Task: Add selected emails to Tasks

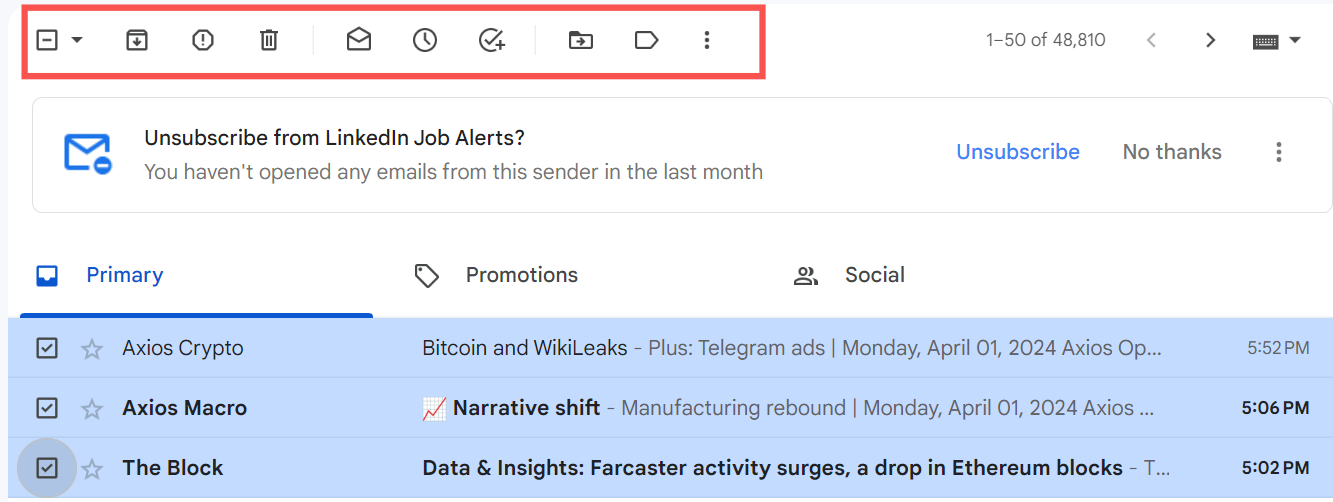Action: 491,40
